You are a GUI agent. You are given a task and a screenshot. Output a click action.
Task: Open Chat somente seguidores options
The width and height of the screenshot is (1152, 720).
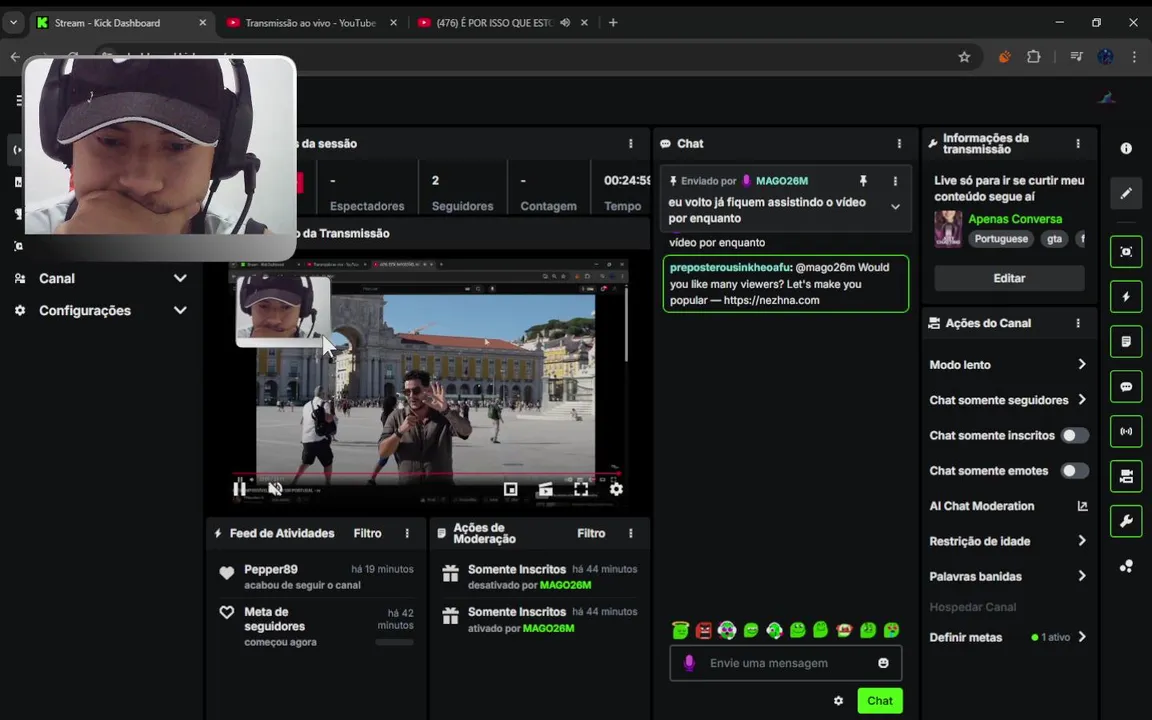pos(1008,400)
